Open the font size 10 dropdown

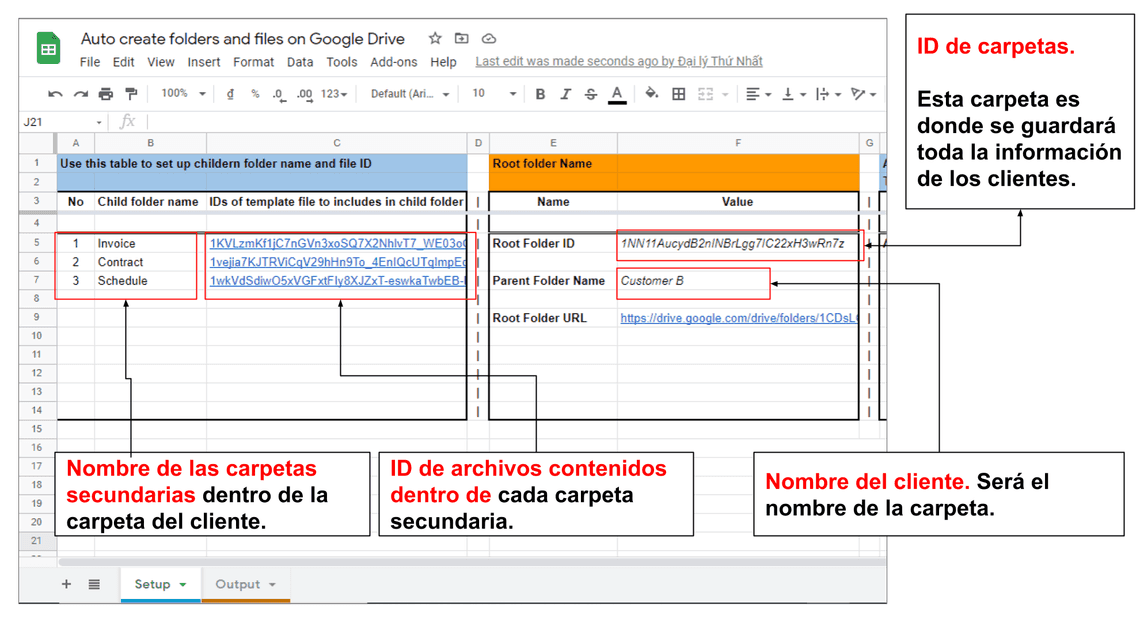(x=494, y=94)
